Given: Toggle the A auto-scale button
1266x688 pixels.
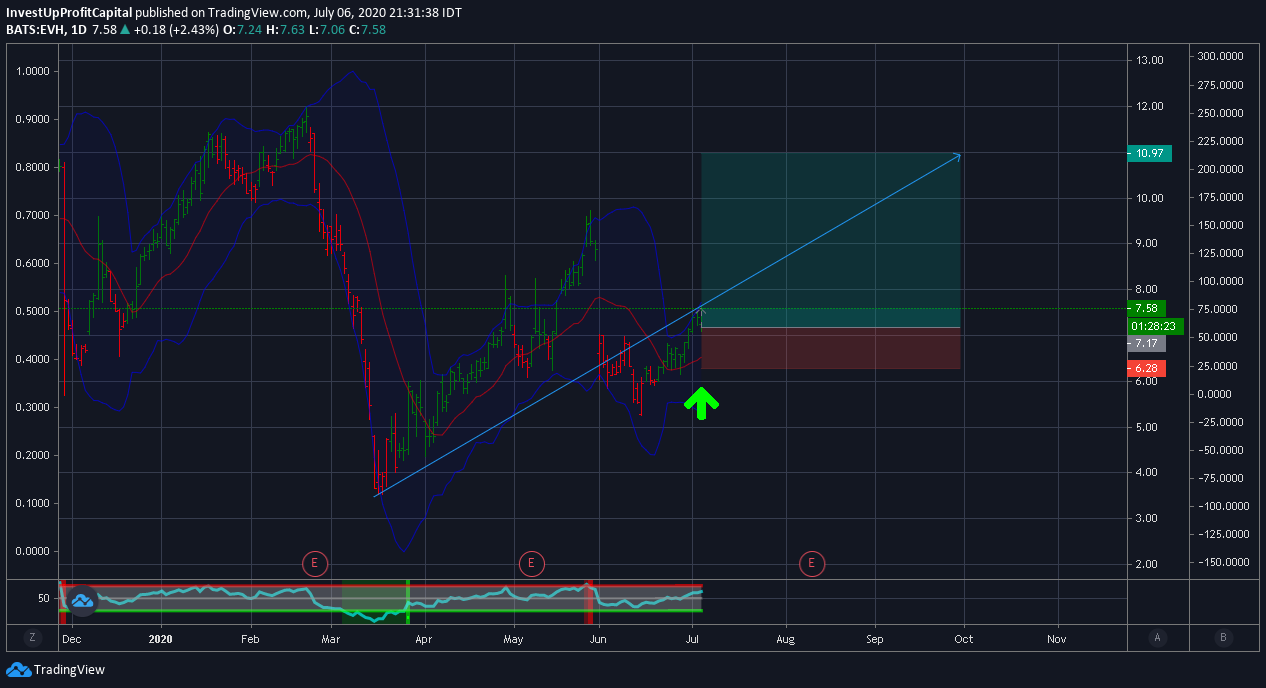Looking at the screenshot, I should pos(1157,638).
